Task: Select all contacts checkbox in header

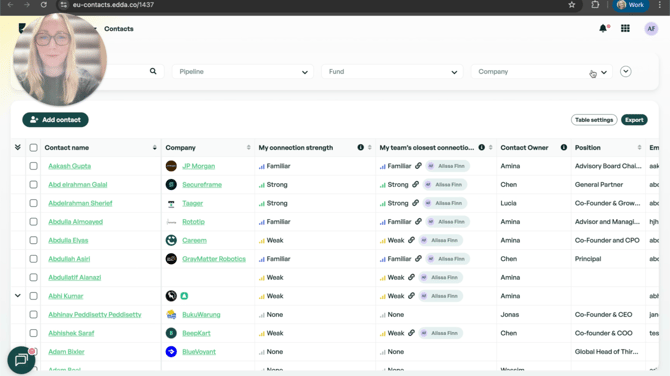Action: coord(33,148)
